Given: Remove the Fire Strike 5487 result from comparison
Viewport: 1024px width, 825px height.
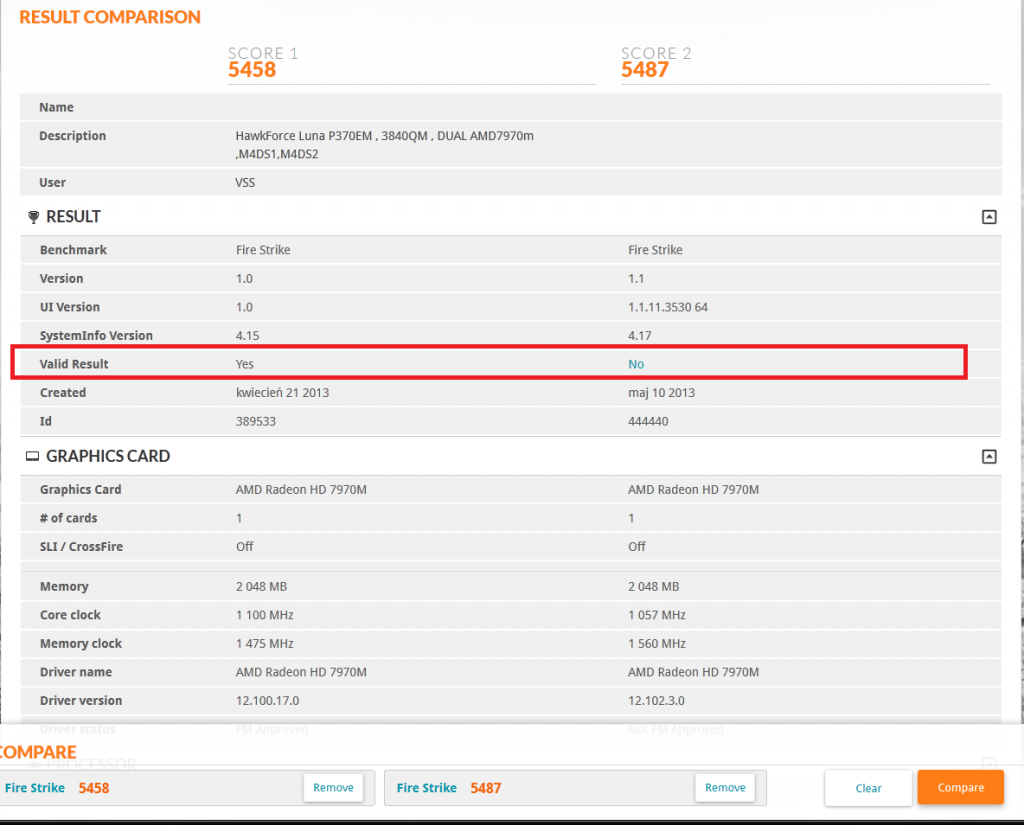Looking at the screenshot, I should coord(725,788).
